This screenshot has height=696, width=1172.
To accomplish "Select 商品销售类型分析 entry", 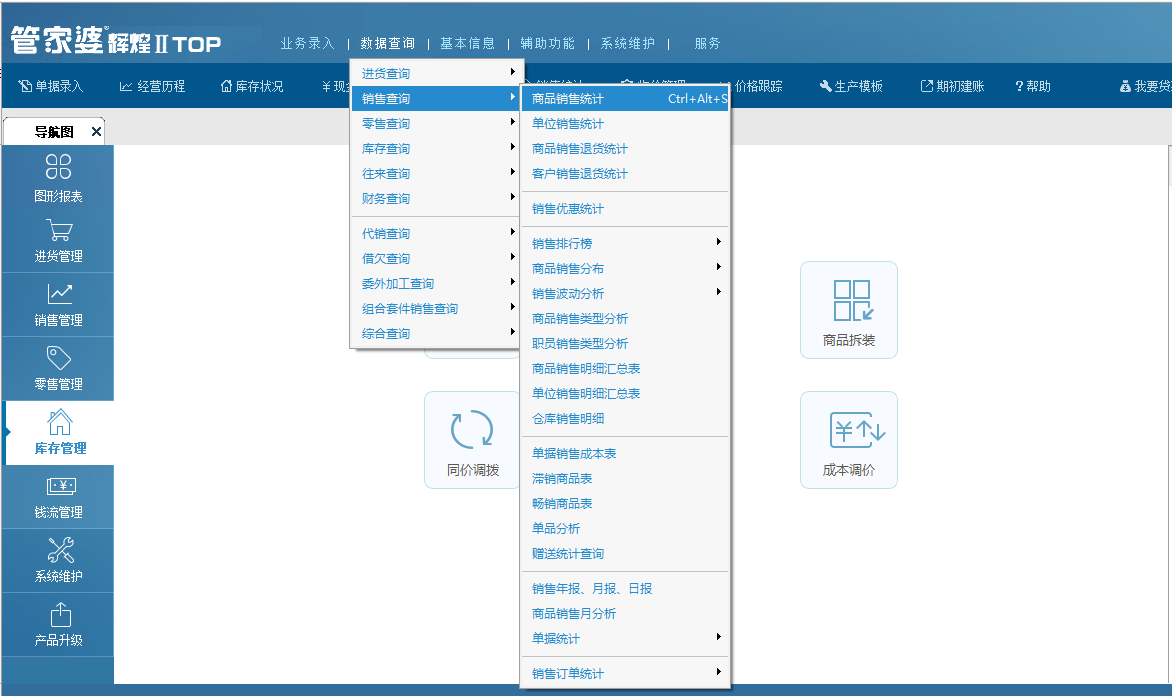I will click(x=625, y=318).
